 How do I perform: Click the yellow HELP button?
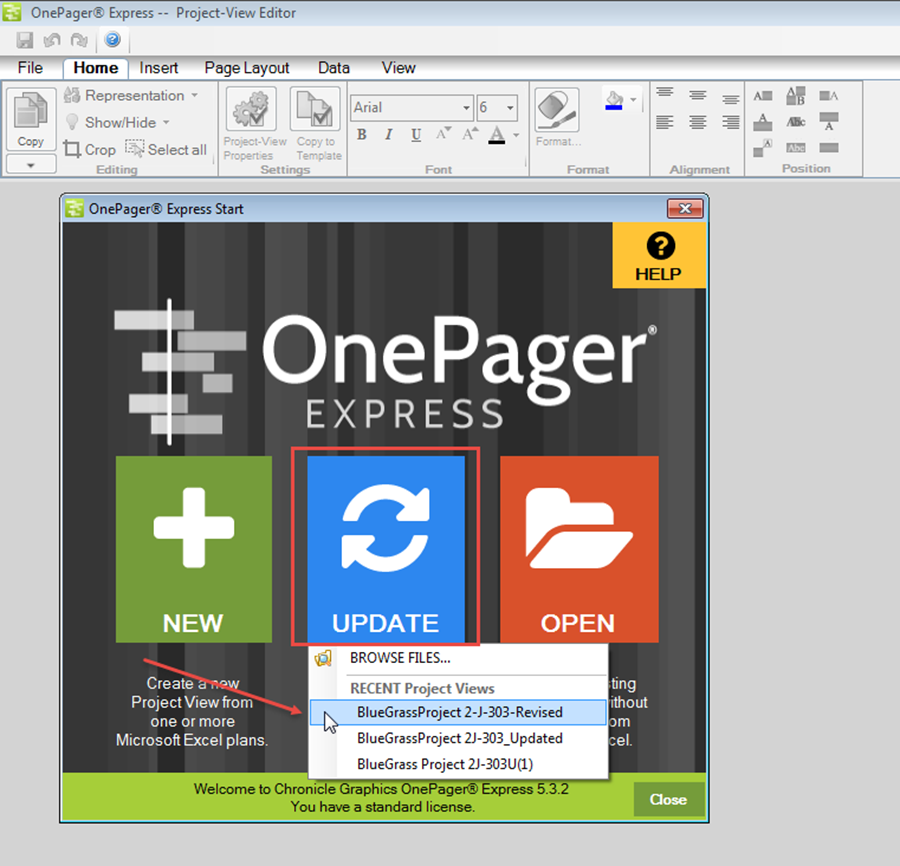tap(659, 255)
